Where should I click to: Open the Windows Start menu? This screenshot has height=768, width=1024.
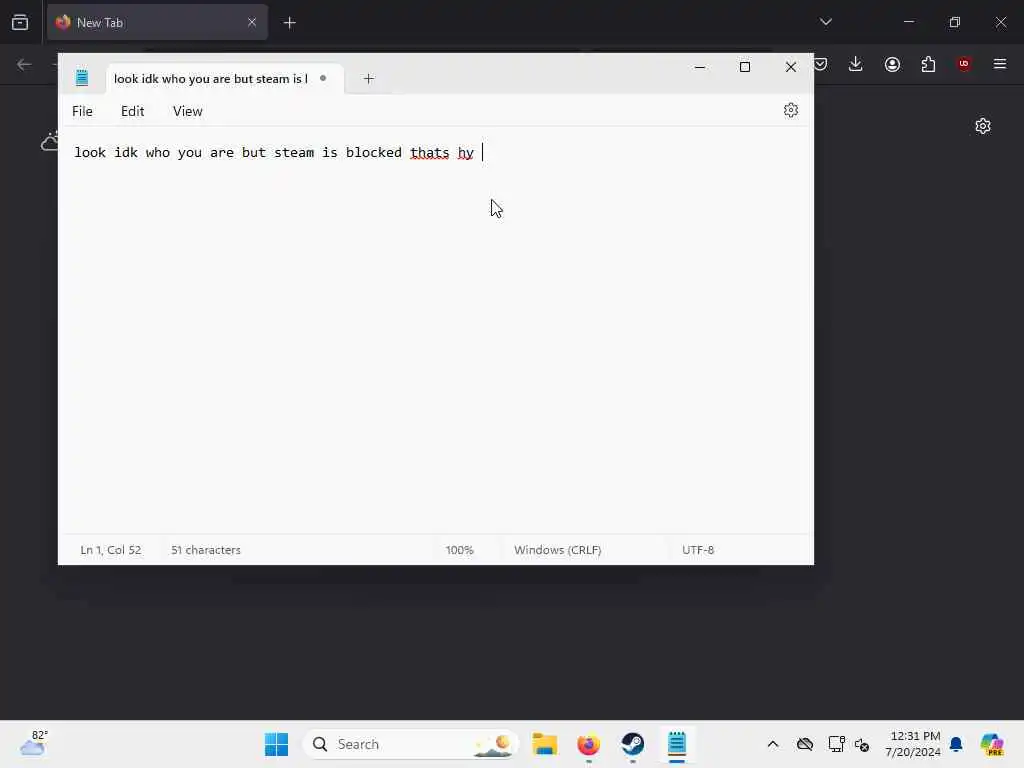click(x=276, y=744)
